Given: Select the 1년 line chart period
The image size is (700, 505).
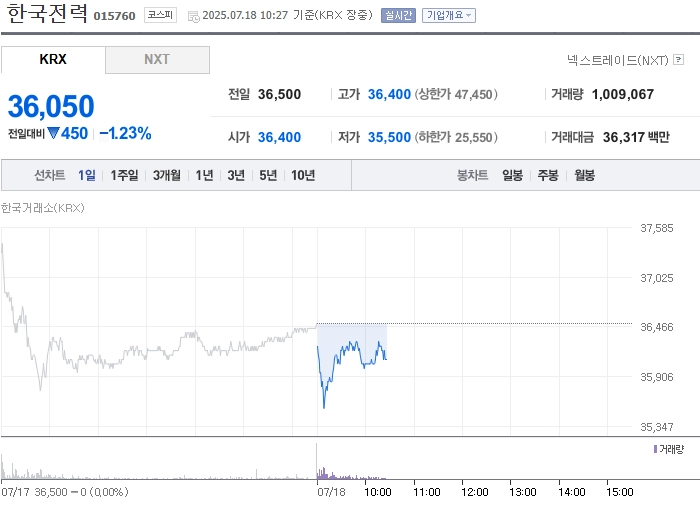Looking at the screenshot, I should click(x=204, y=175).
